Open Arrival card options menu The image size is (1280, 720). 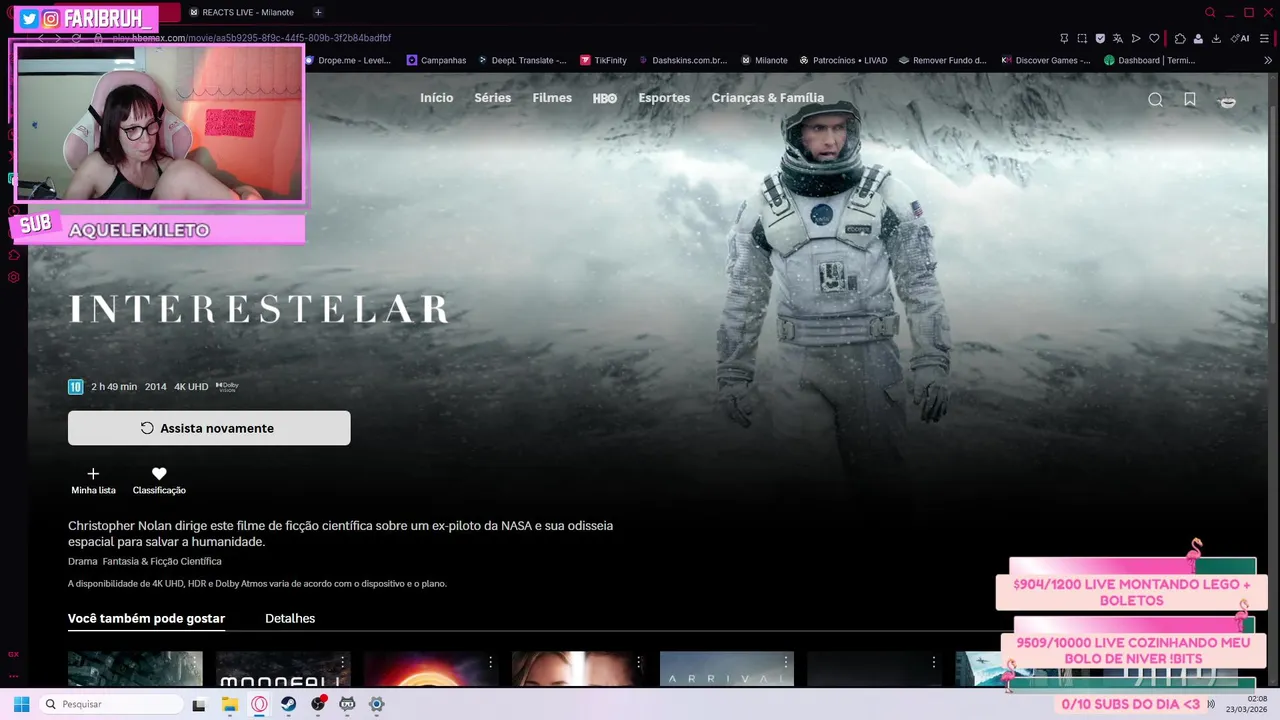(786, 663)
